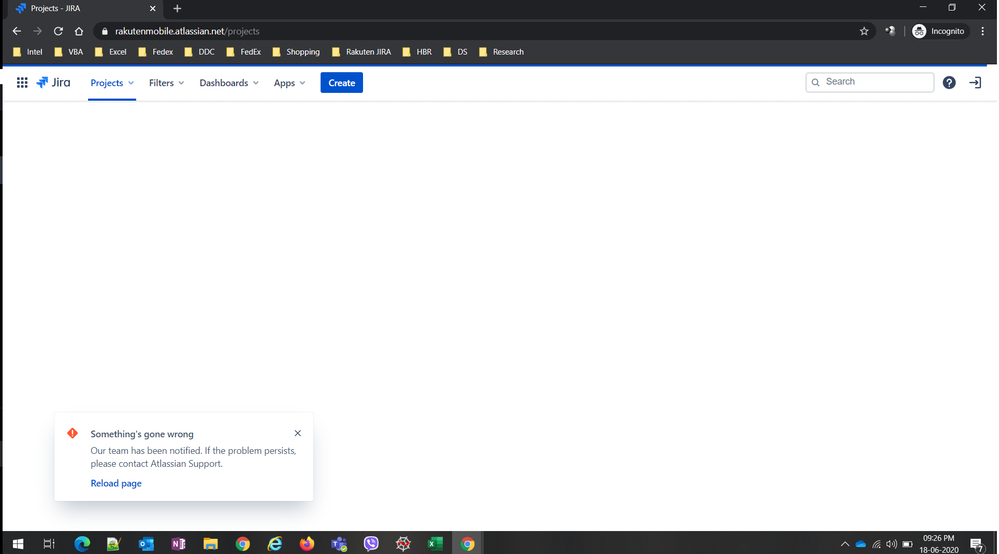The height and width of the screenshot is (554, 999).
Task: Open the Windows Start menu
Action: click(x=18, y=543)
